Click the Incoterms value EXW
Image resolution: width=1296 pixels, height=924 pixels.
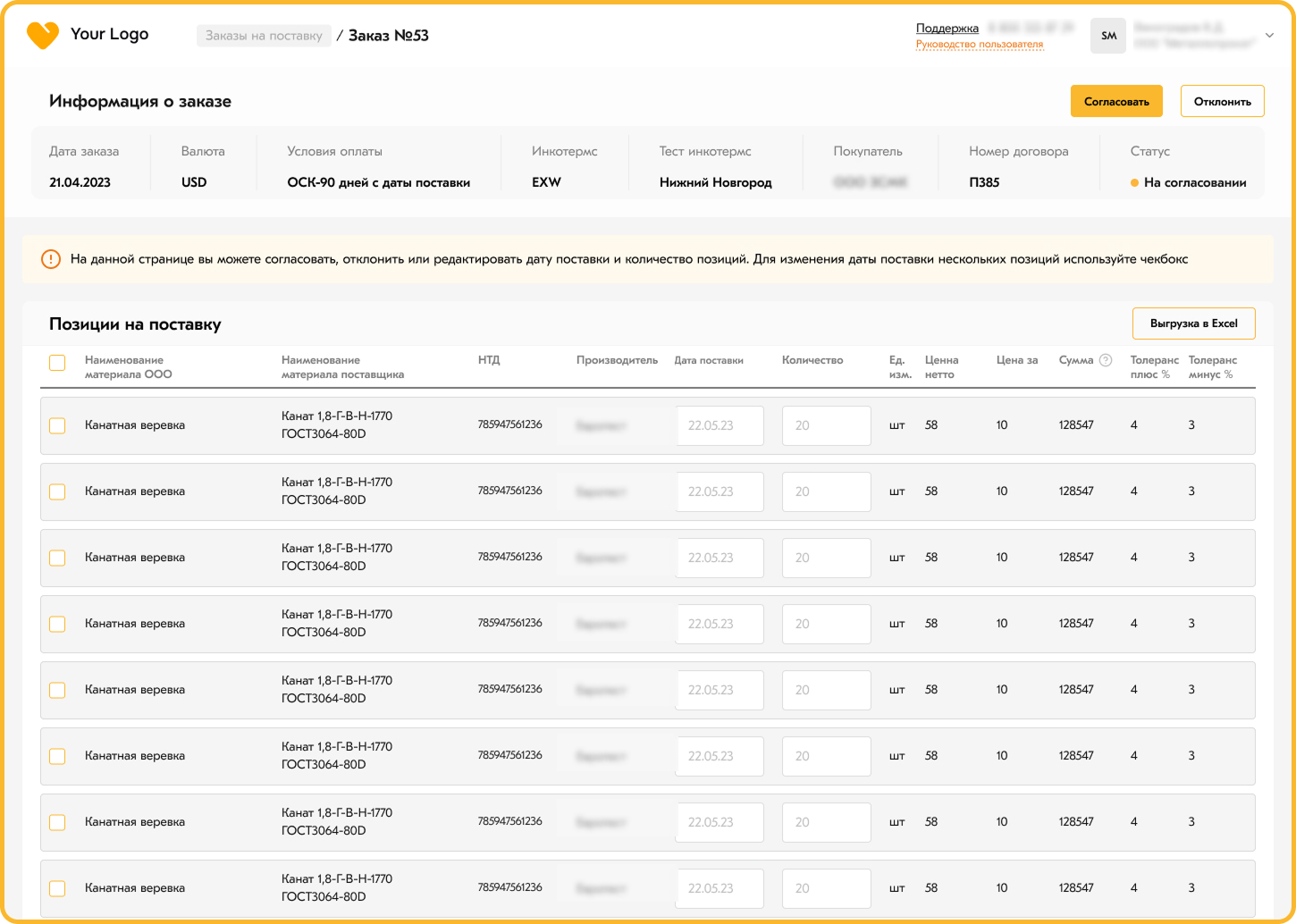tap(546, 182)
